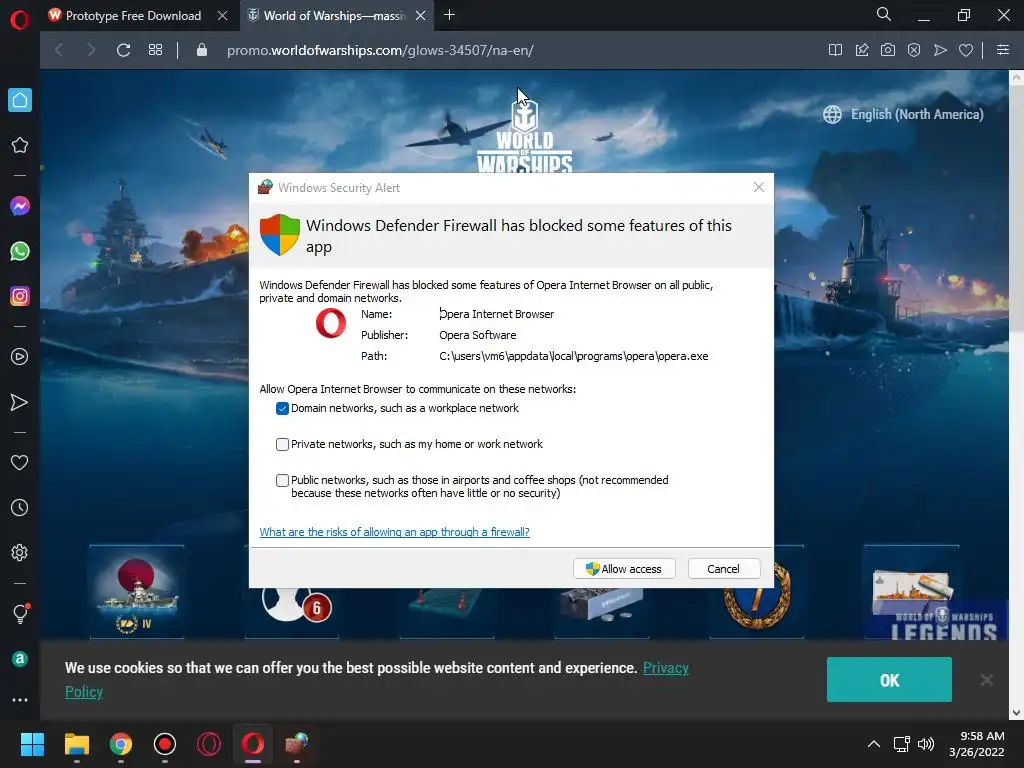This screenshot has height=768, width=1024.
Task: Open the Privacy Policy link
Action: (x=665, y=668)
